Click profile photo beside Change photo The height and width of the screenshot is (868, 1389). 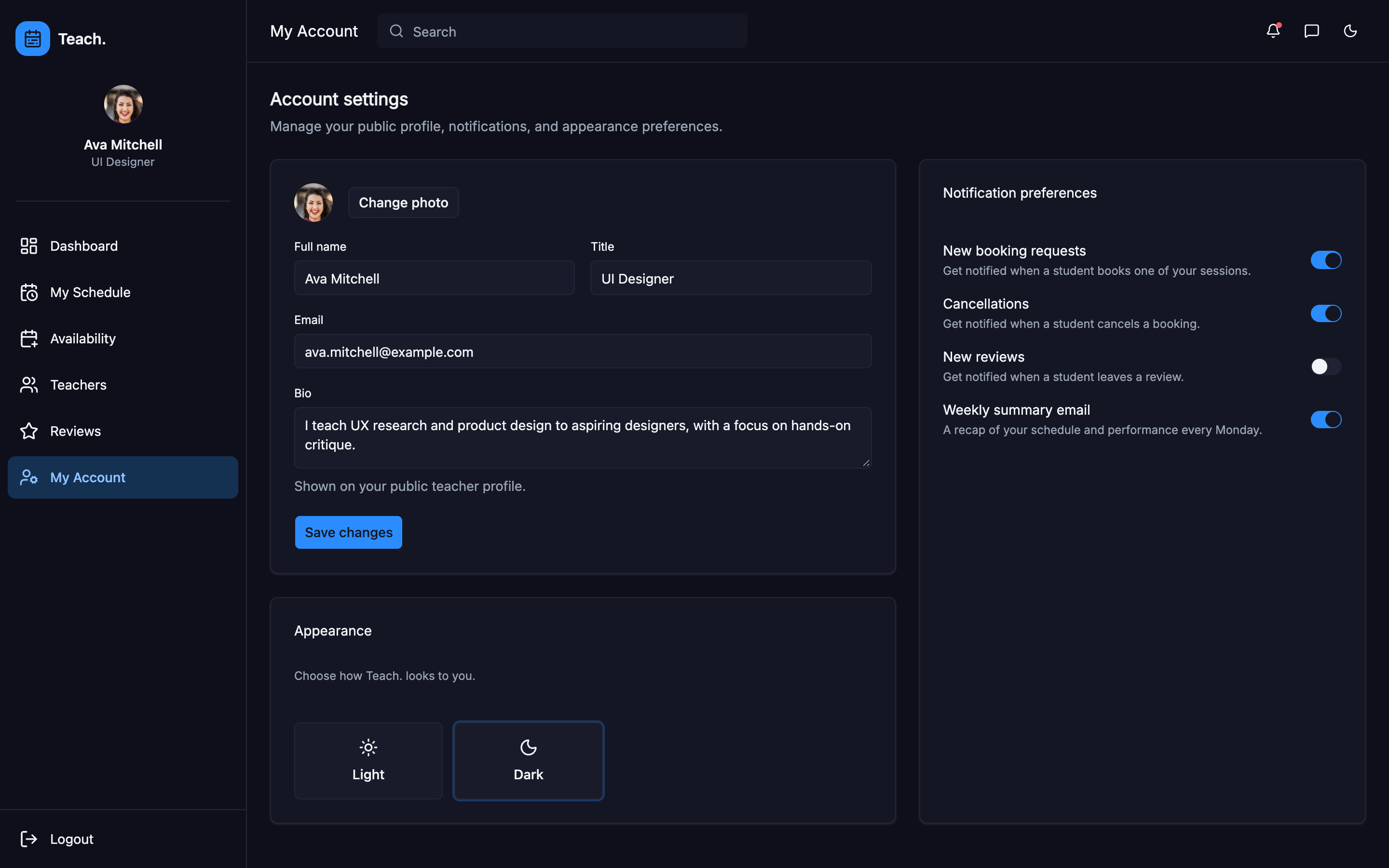313,203
